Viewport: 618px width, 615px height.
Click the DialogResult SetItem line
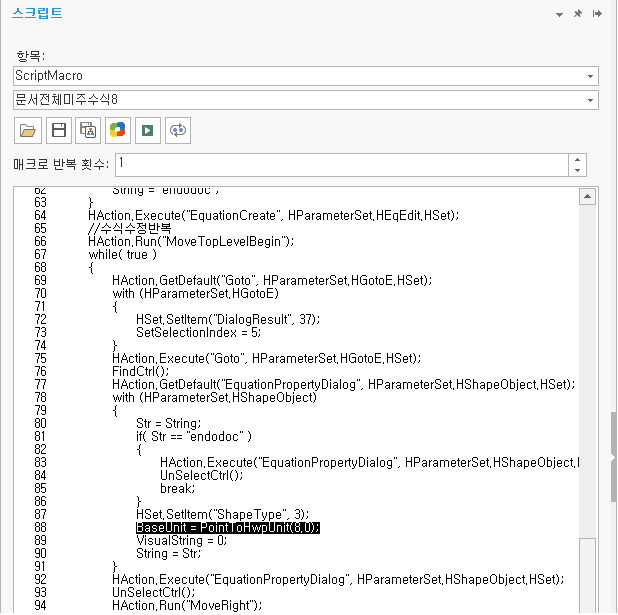(x=228, y=319)
